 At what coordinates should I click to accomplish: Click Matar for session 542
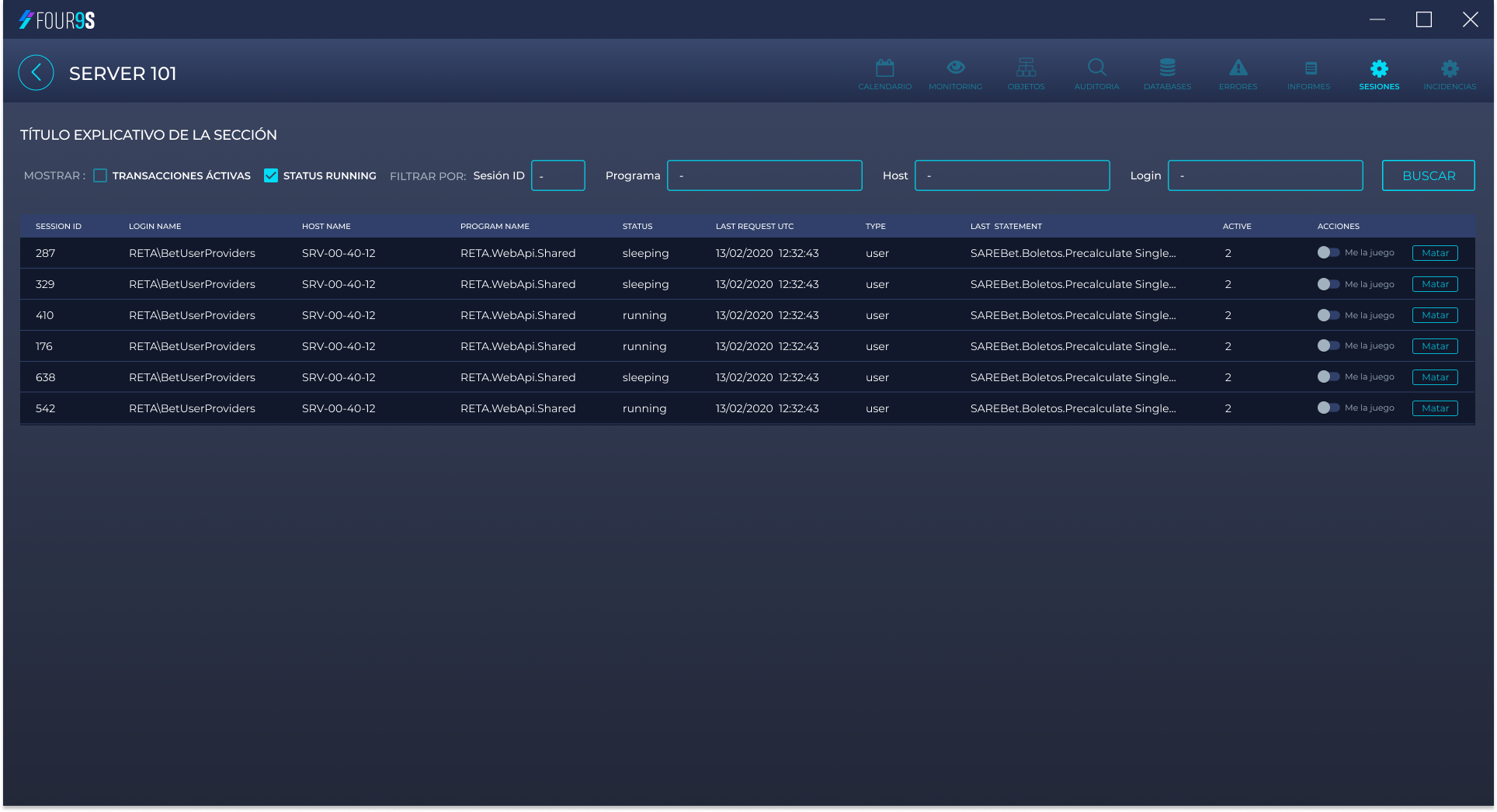pos(1434,408)
